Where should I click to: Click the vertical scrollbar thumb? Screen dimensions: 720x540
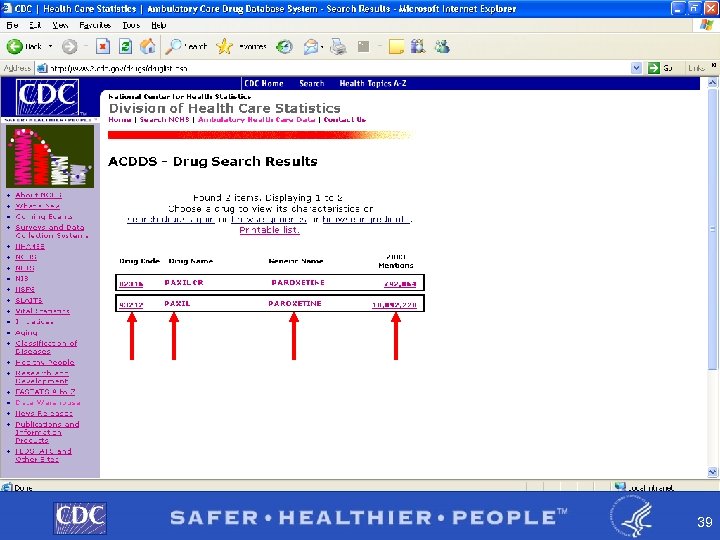tap(712, 229)
